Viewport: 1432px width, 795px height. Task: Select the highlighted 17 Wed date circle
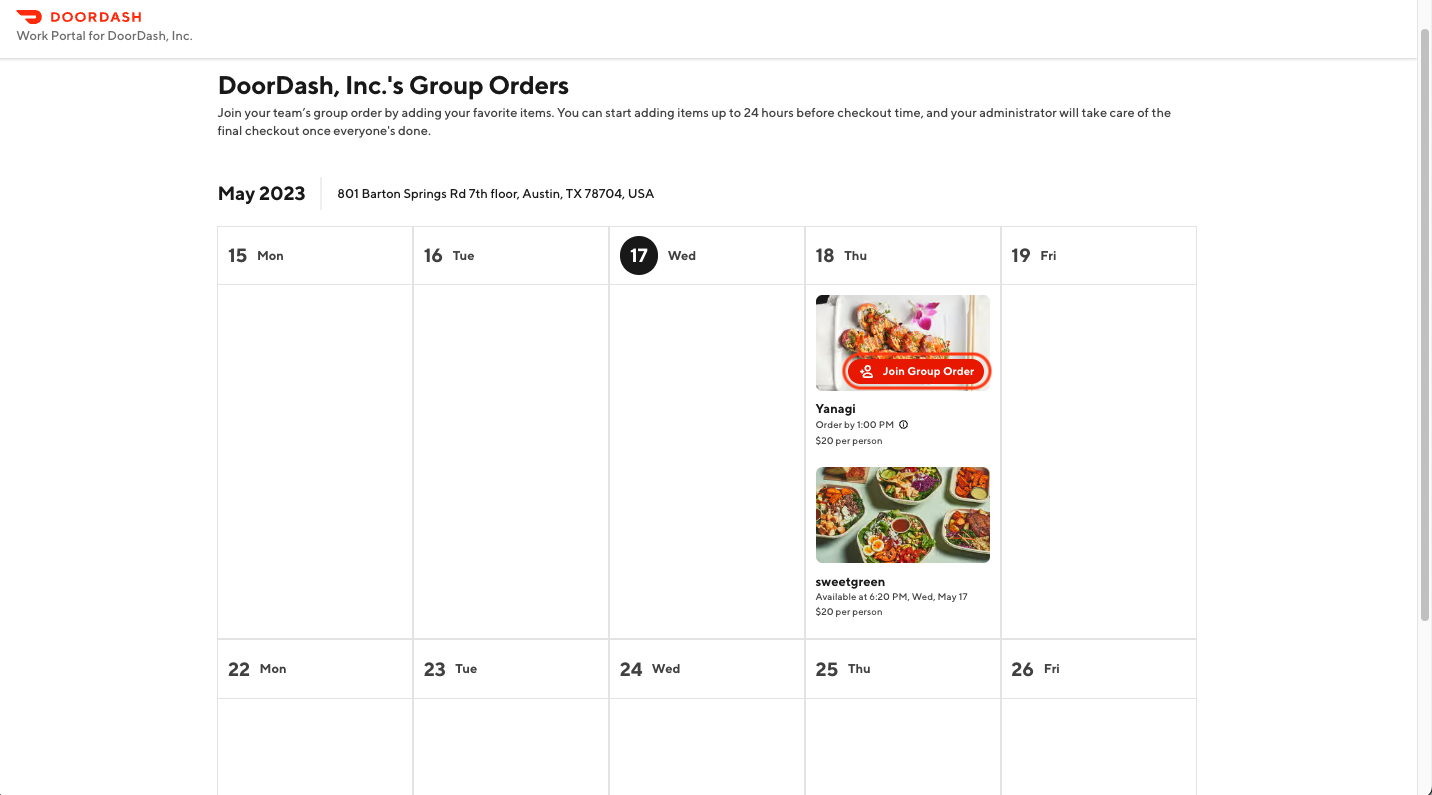click(639, 256)
